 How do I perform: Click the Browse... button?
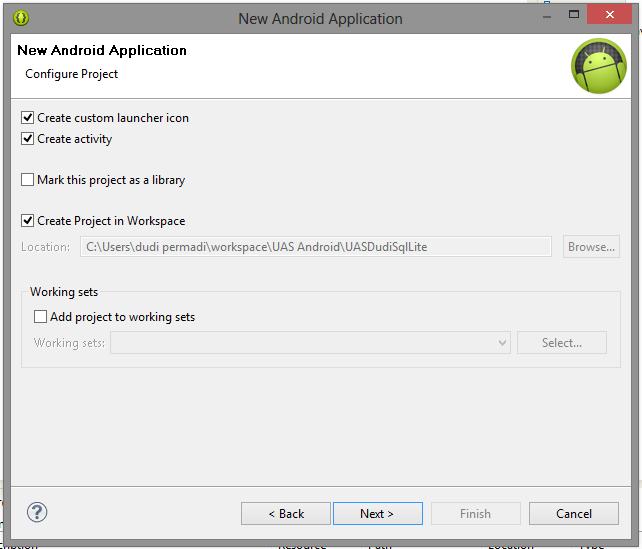click(x=591, y=247)
